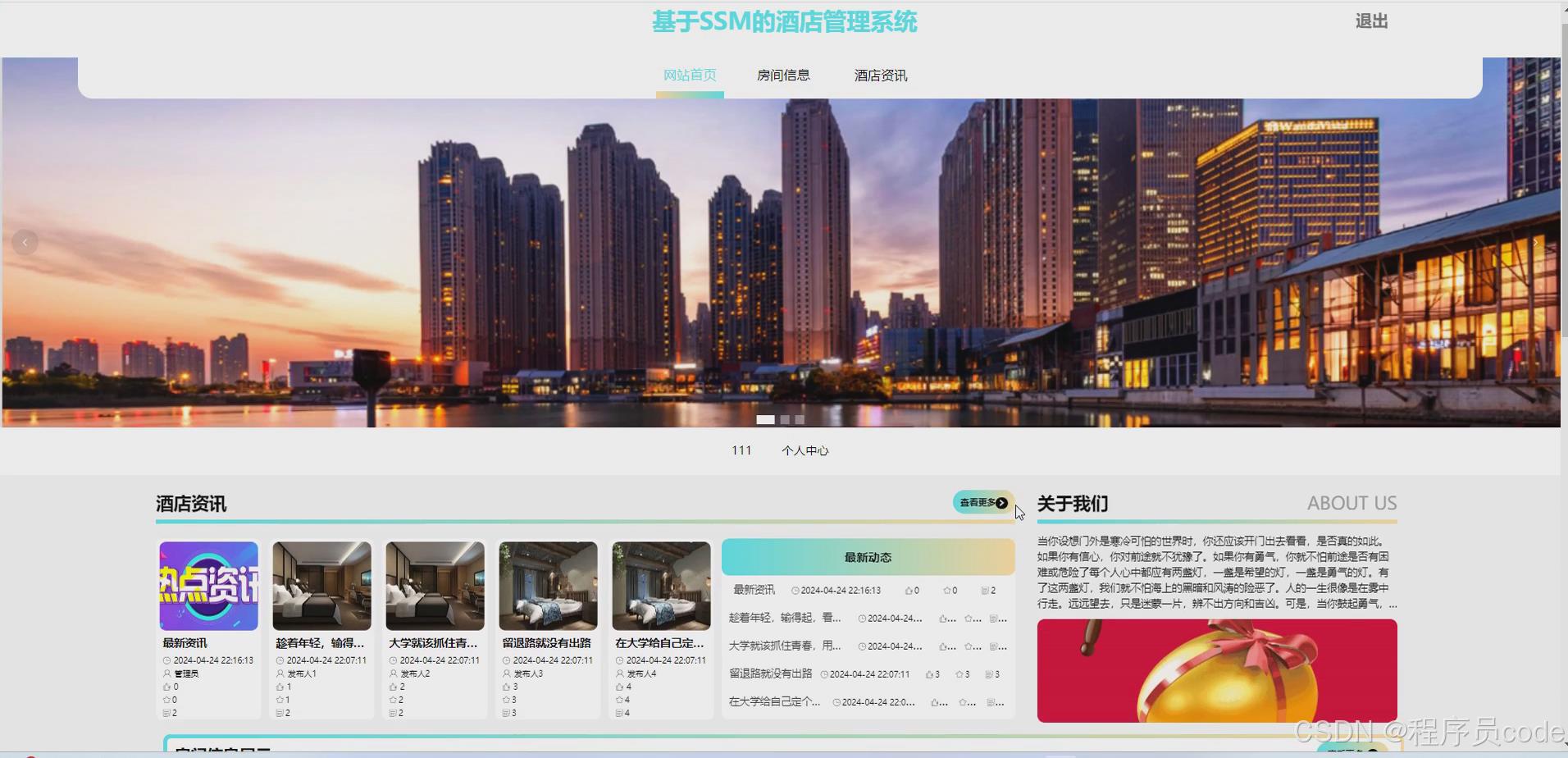Viewport: 1568px width, 758px height.
Task: Click the thumbs-up icon on 最新资讯 card
Action: tap(166, 687)
